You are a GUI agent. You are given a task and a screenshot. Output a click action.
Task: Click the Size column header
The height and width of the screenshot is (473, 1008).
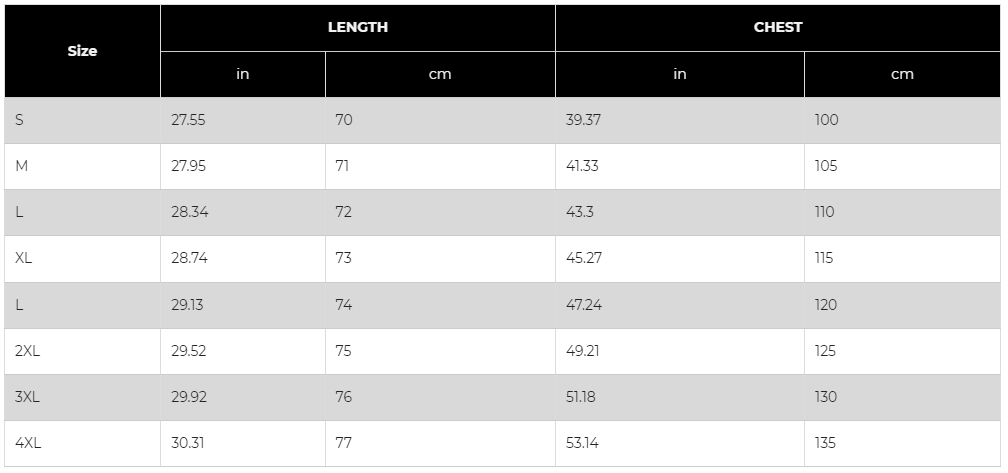point(82,51)
